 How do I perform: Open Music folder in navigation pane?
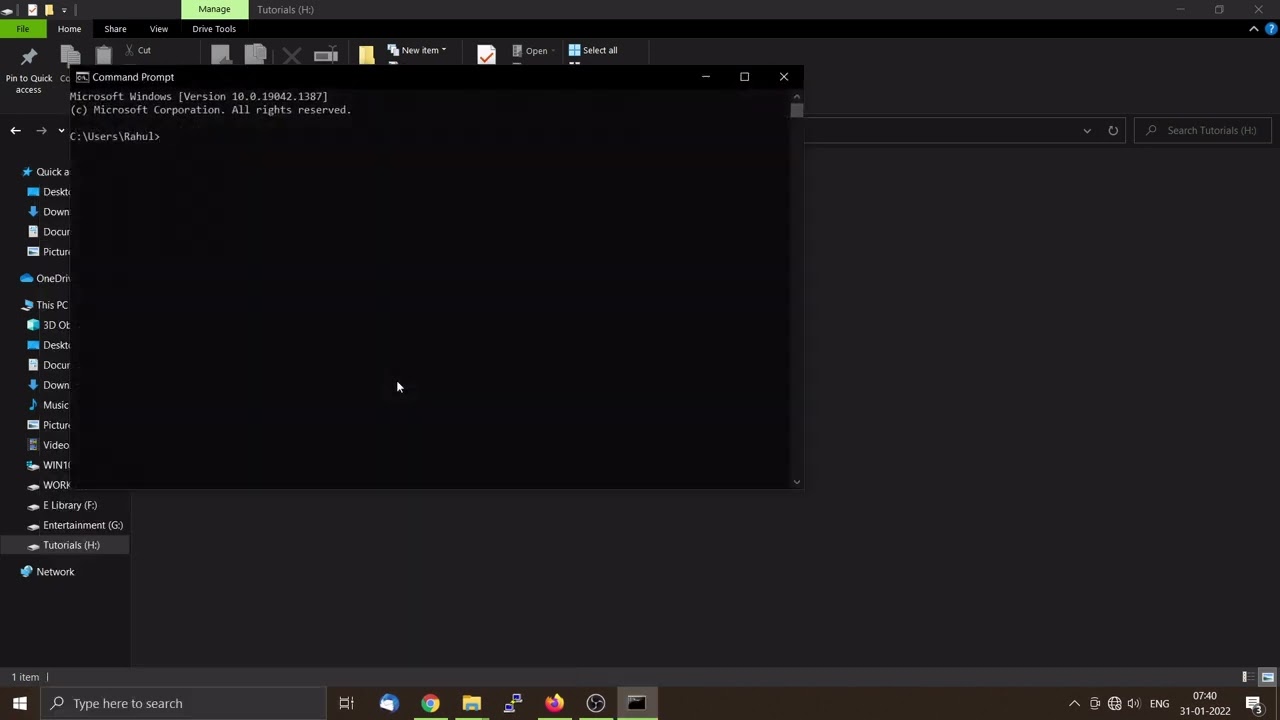(49, 405)
